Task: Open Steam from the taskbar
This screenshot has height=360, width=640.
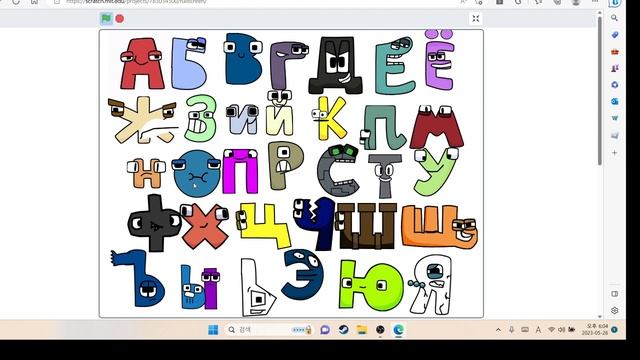Action: click(x=343, y=329)
